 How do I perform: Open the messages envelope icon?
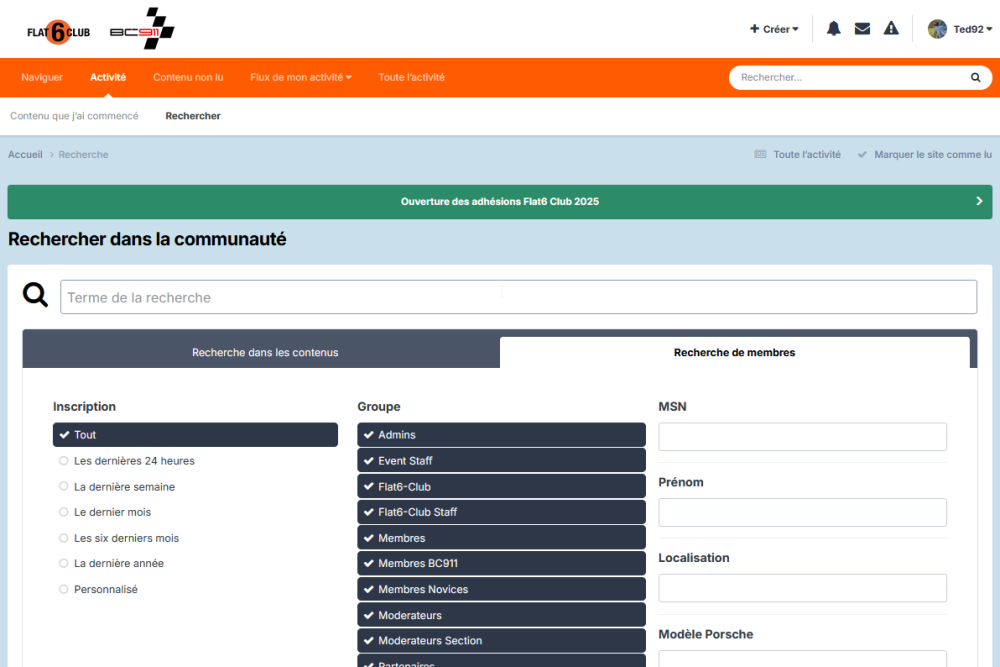(862, 29)
